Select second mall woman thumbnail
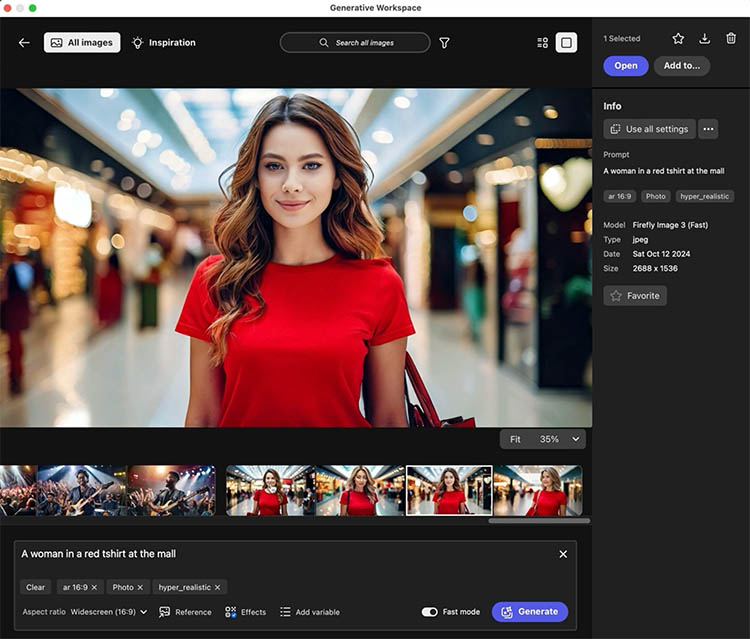Image resolution: width=750 pixels, height=639 pixels. tap(360, 491)
